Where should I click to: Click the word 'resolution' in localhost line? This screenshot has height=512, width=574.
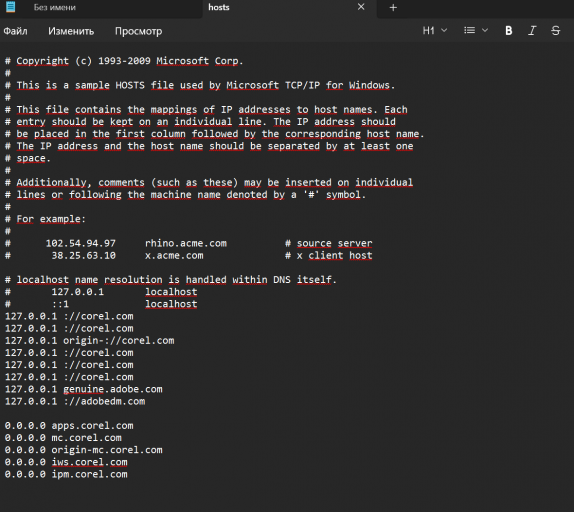[x=133, y=280]
